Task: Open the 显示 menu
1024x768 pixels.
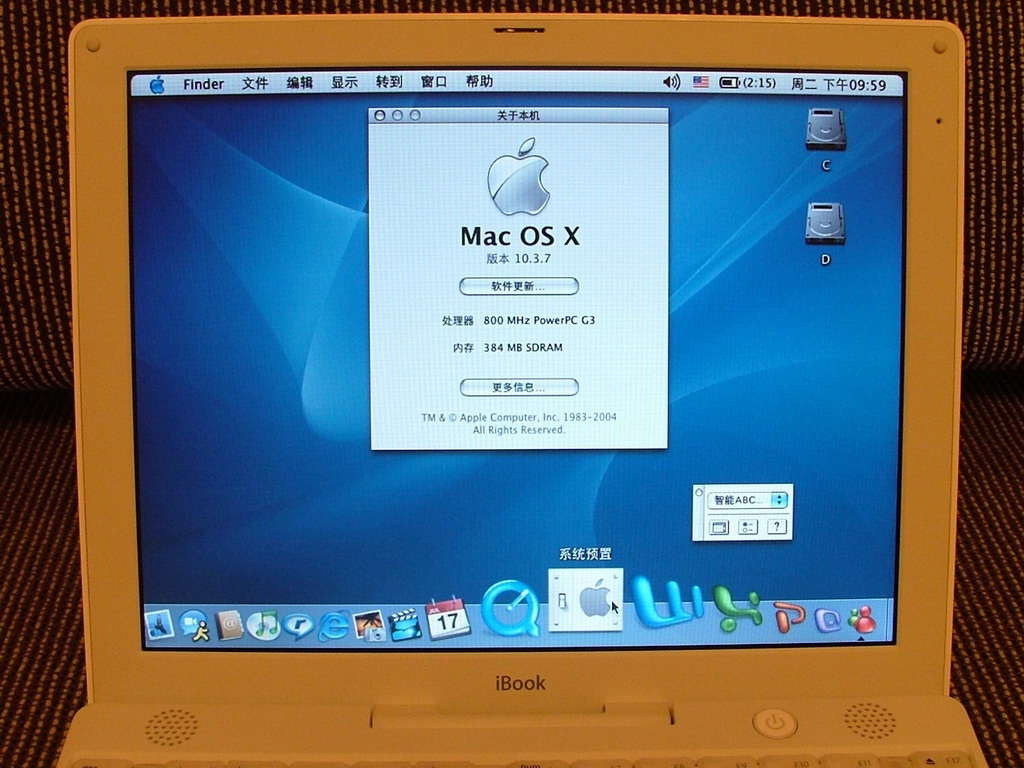Action: pyautogui.click(x=344, y=82)
